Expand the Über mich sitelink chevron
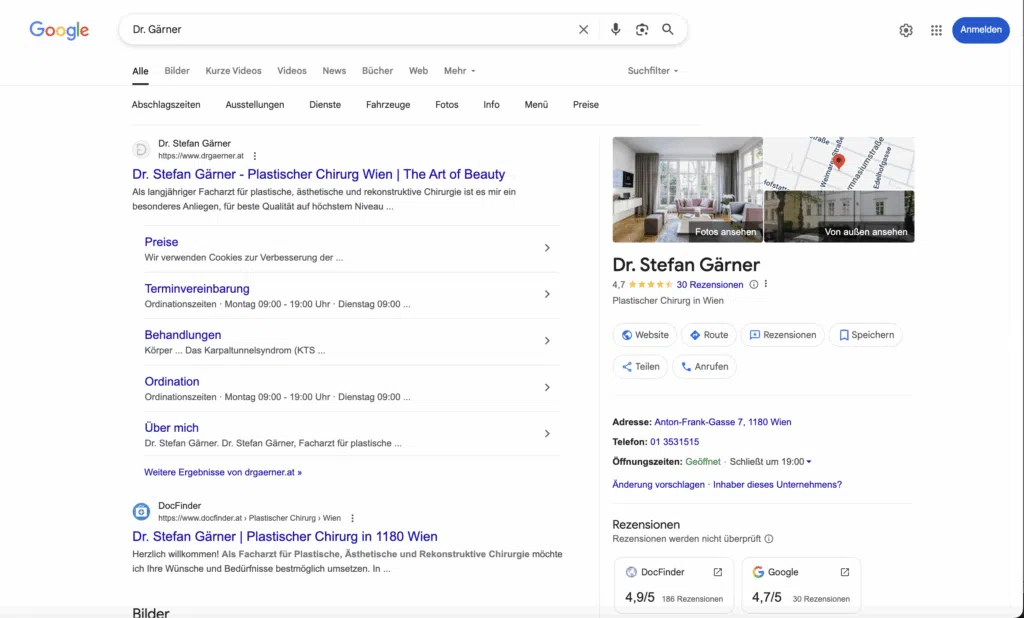The height and width of the screenshot is (618, 1024). click(x=547, y=434)
